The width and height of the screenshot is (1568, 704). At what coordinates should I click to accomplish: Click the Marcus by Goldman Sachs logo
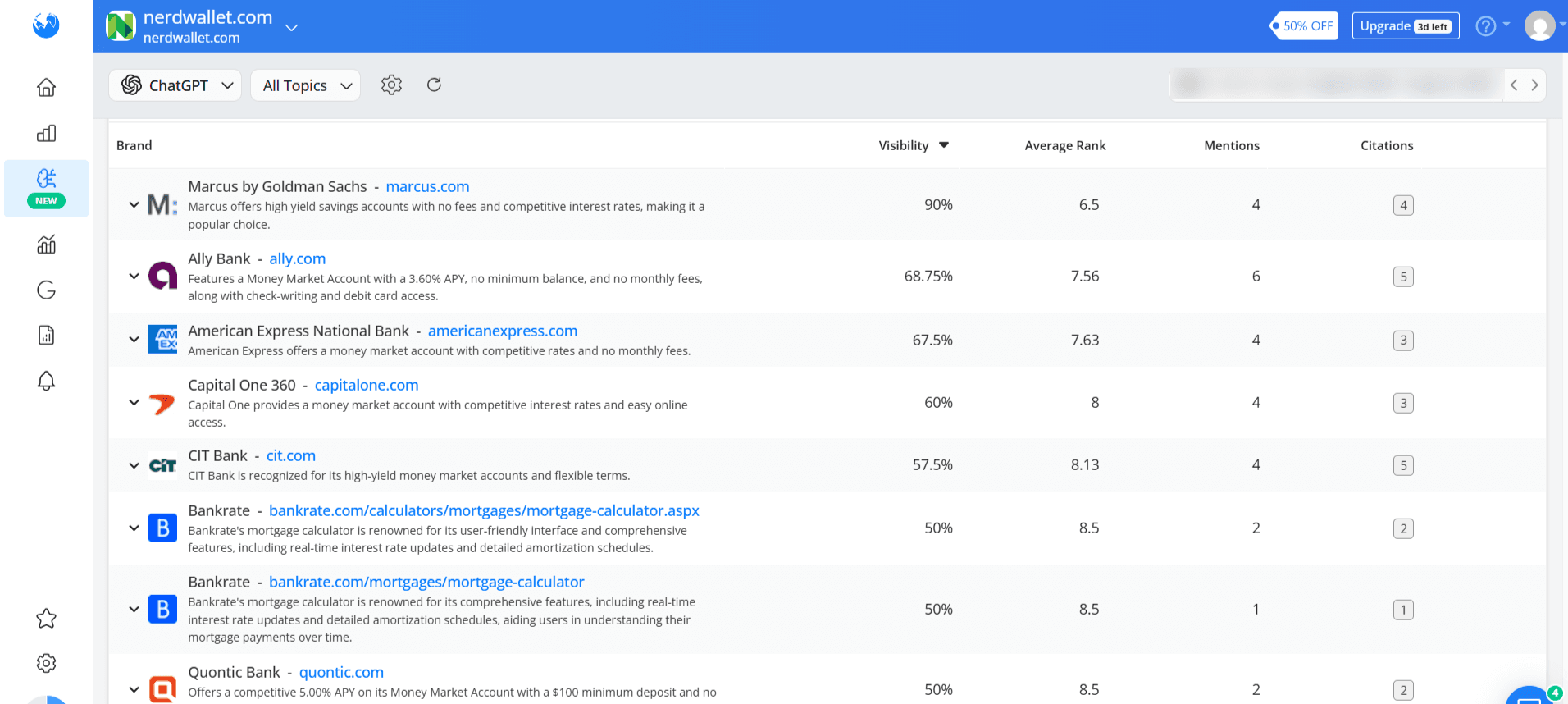pyautogui.click(x=162, y=204)
